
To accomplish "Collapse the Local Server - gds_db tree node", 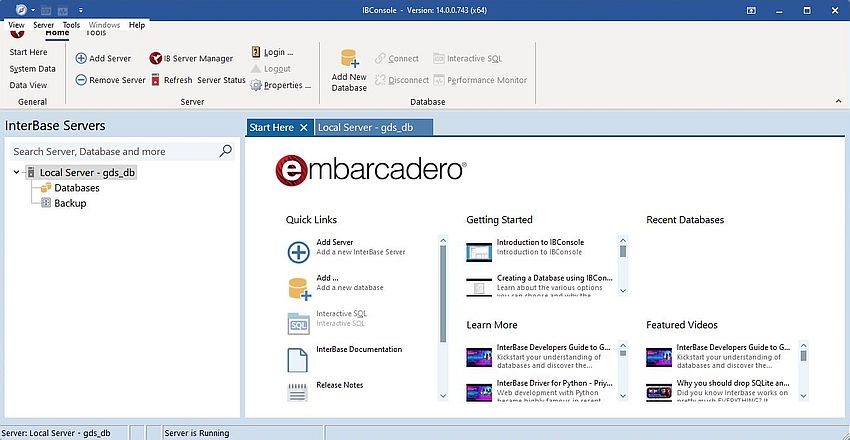I will [x=18, y=173].
